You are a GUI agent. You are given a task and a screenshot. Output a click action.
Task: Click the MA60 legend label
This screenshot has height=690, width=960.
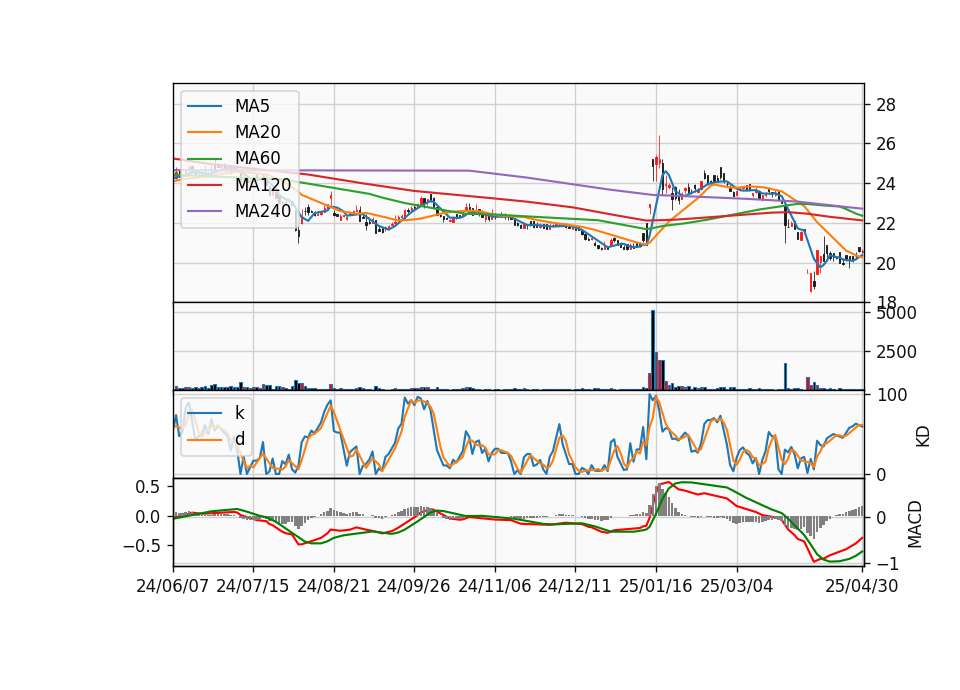coord(257,158)
